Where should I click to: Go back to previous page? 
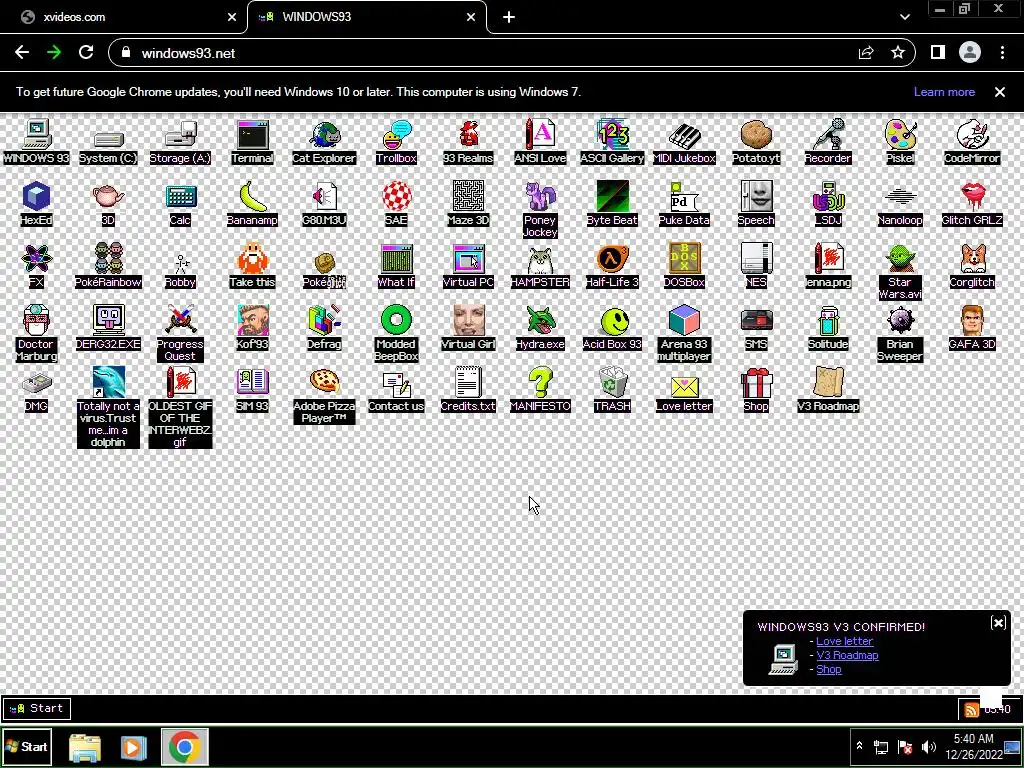(22, 53)
